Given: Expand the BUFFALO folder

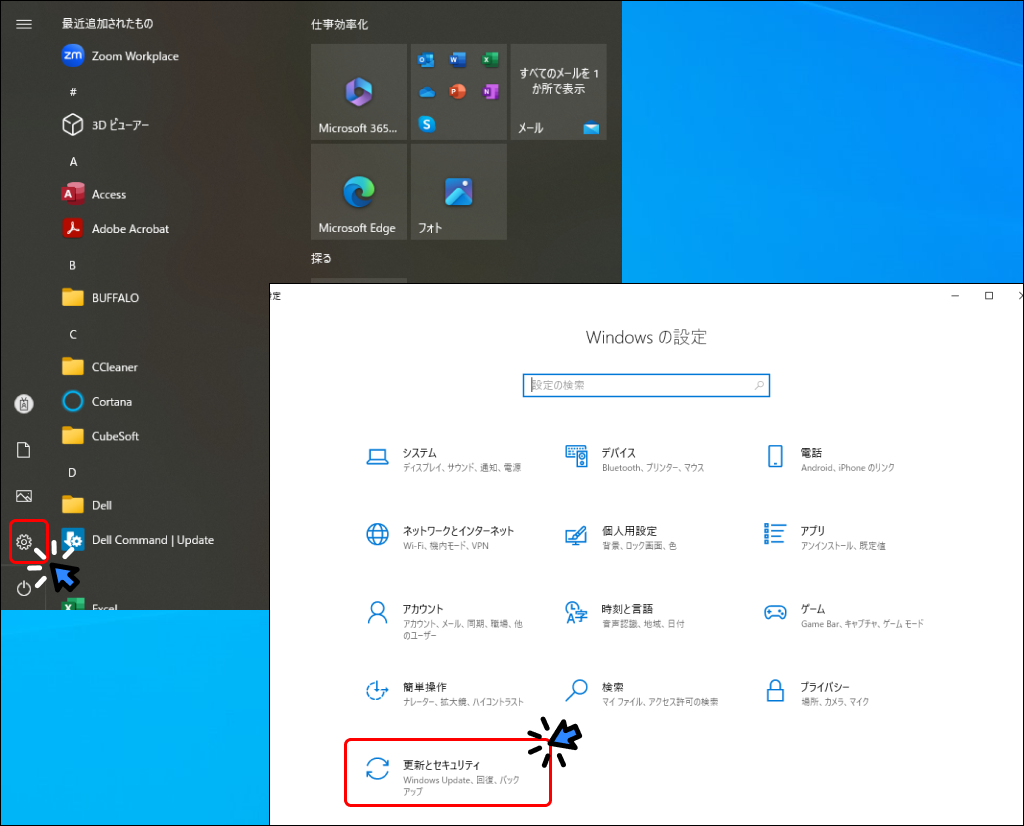Looking at the screenshot, I should [x=101, y=298].
